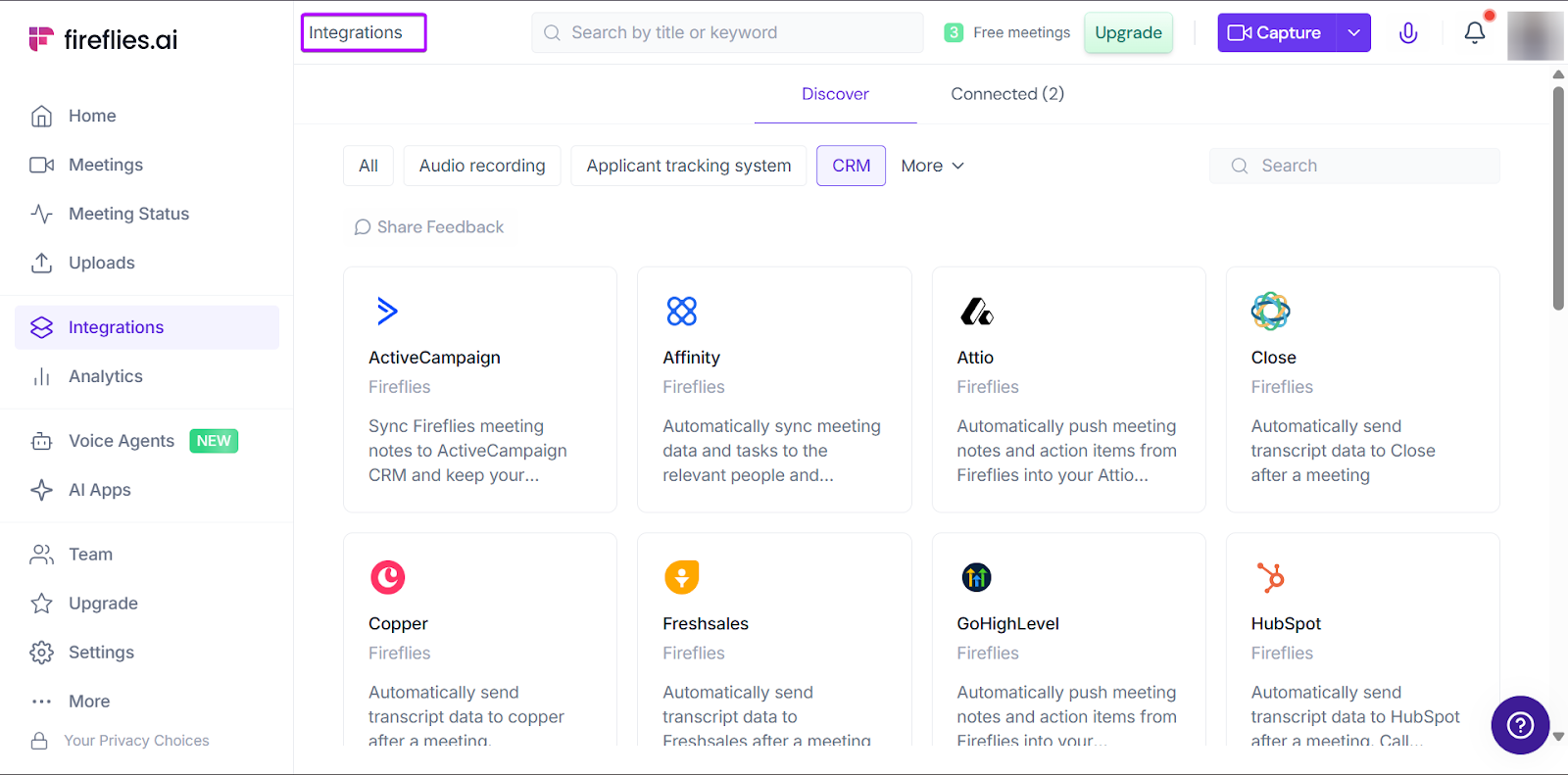Viewport: 1568px width, 775px height.
Task: Open the Freshsales card title
Action: click(706, 624)
